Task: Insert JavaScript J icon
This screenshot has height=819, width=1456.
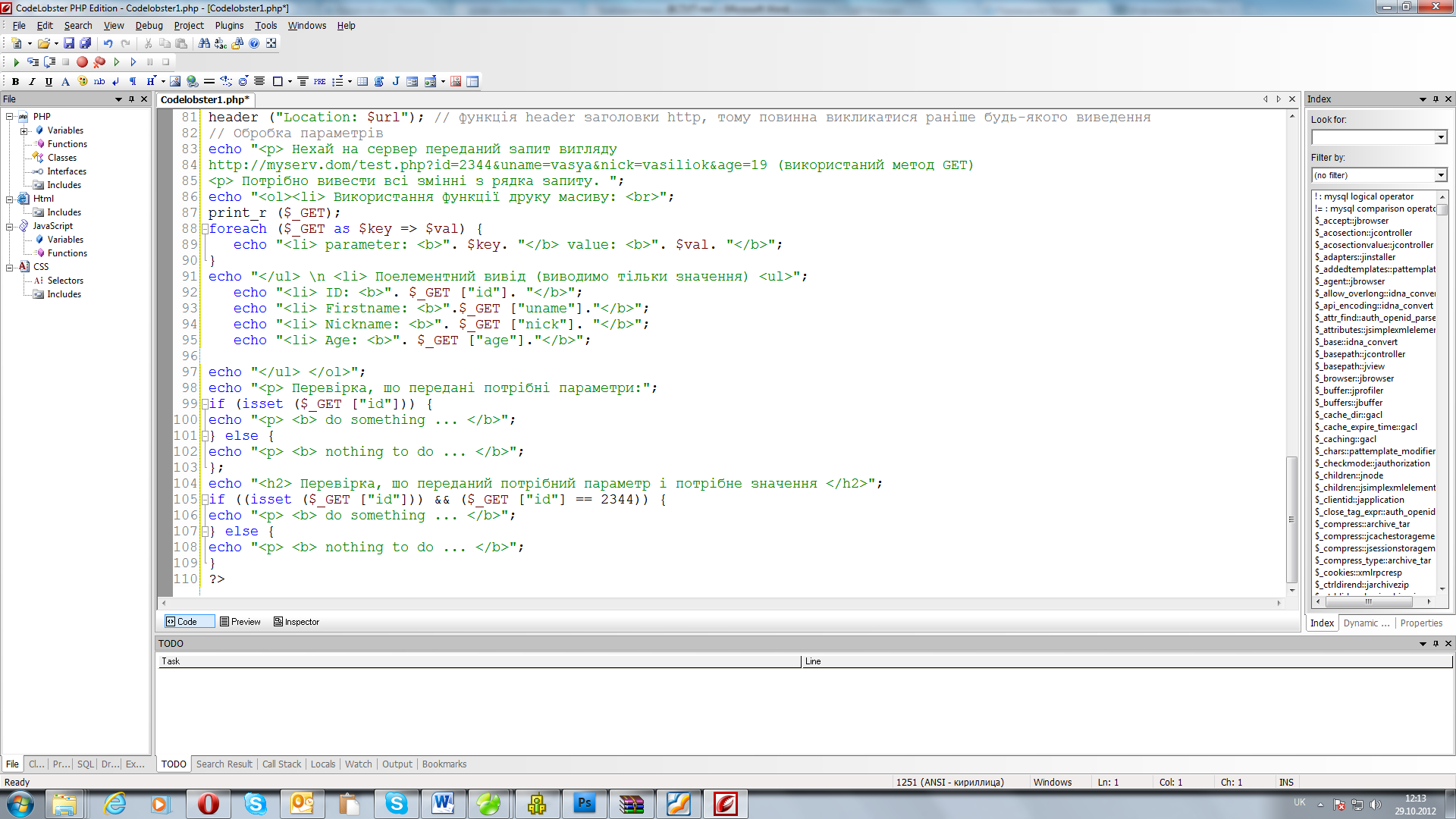Action: (x=396, y=81)
